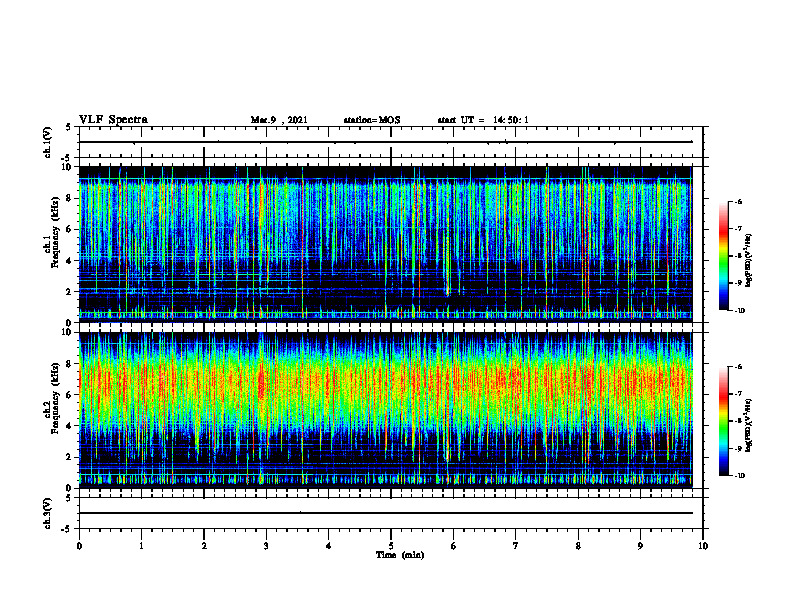Click the ch.1(V) waveform trace line
The image size is (792, 612).
tap(386, 142)
